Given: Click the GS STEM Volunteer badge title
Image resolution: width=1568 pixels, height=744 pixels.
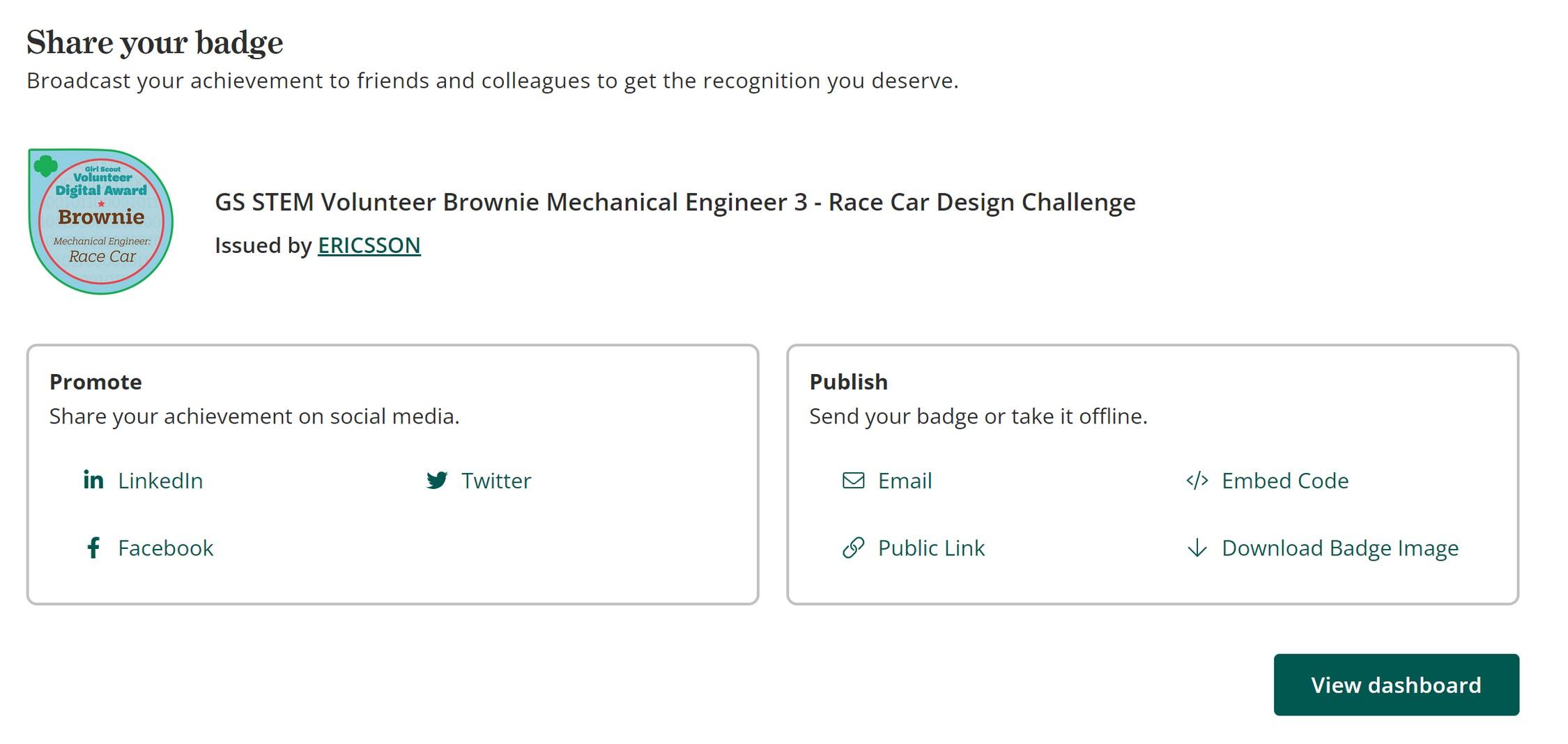Looking at the screenshot, I should [x=675, y=202].
